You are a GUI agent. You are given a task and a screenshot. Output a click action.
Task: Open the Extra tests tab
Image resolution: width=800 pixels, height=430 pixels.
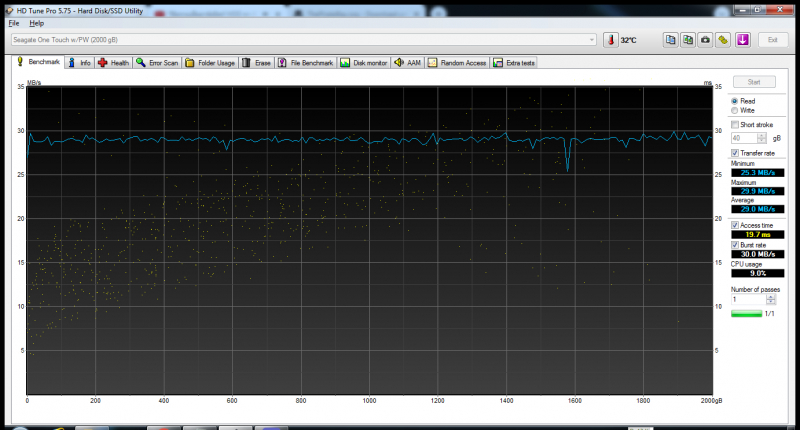pos(514,63)
